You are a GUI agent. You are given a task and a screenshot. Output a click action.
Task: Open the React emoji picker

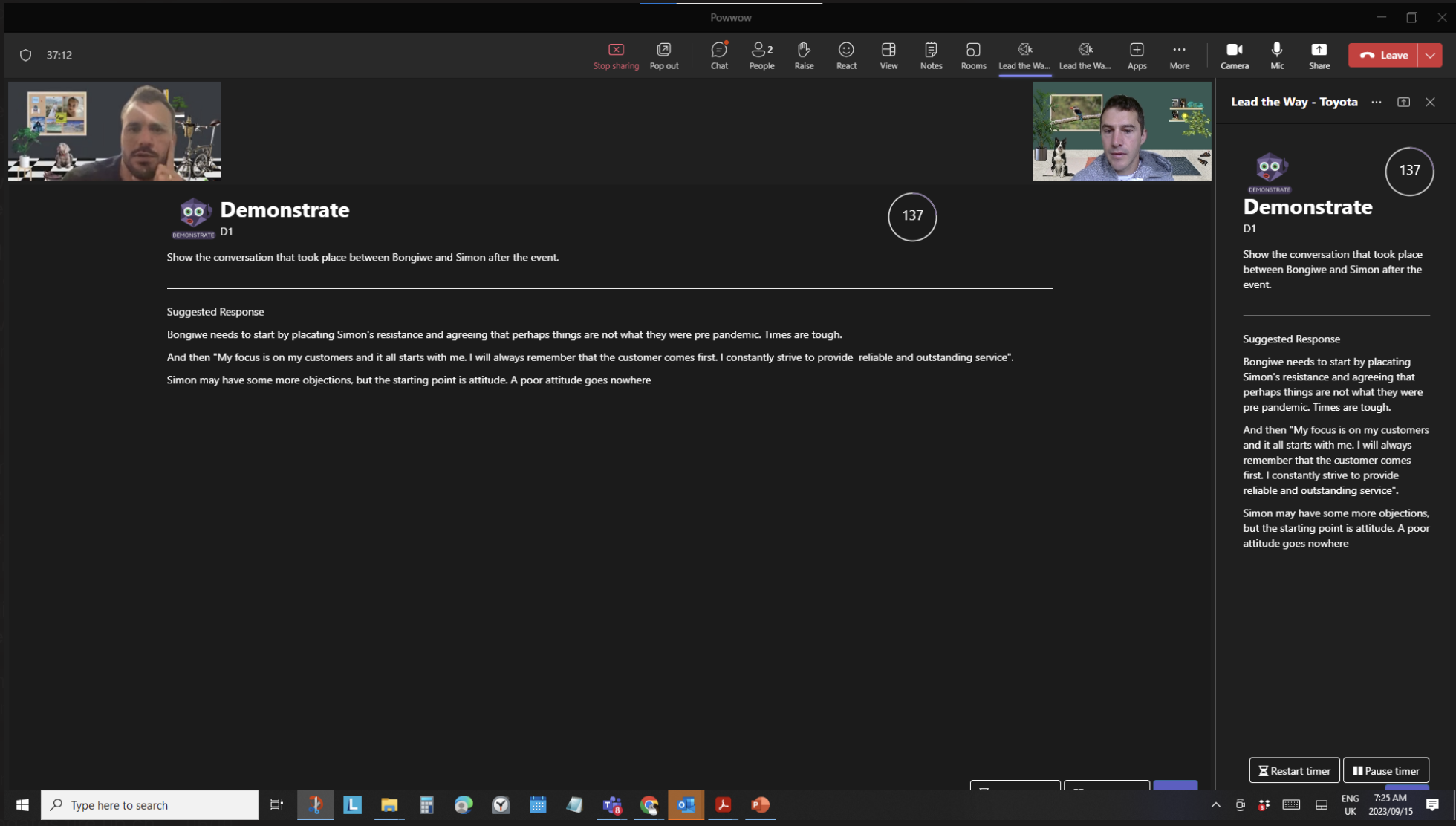click(x=846, y=55)
